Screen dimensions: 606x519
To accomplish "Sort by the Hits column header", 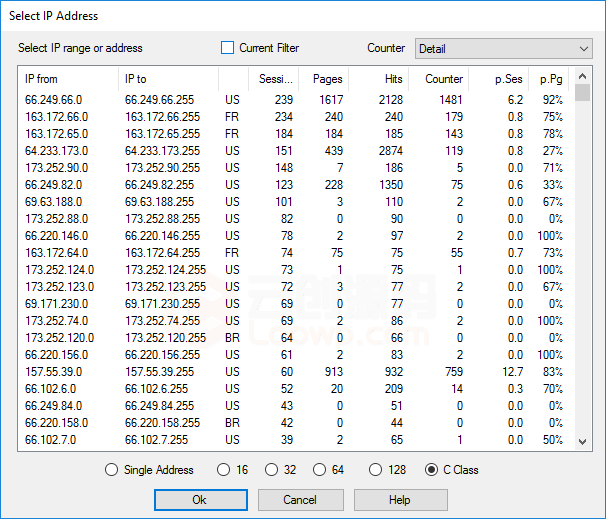I will click(x=379, y=79).
